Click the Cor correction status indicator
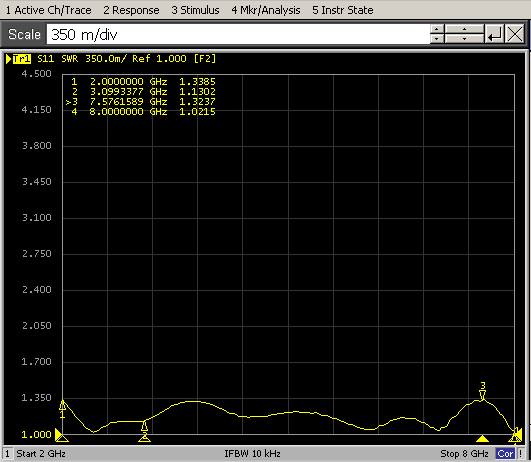Viewport: 531px width, 462px height. point(505,454)
